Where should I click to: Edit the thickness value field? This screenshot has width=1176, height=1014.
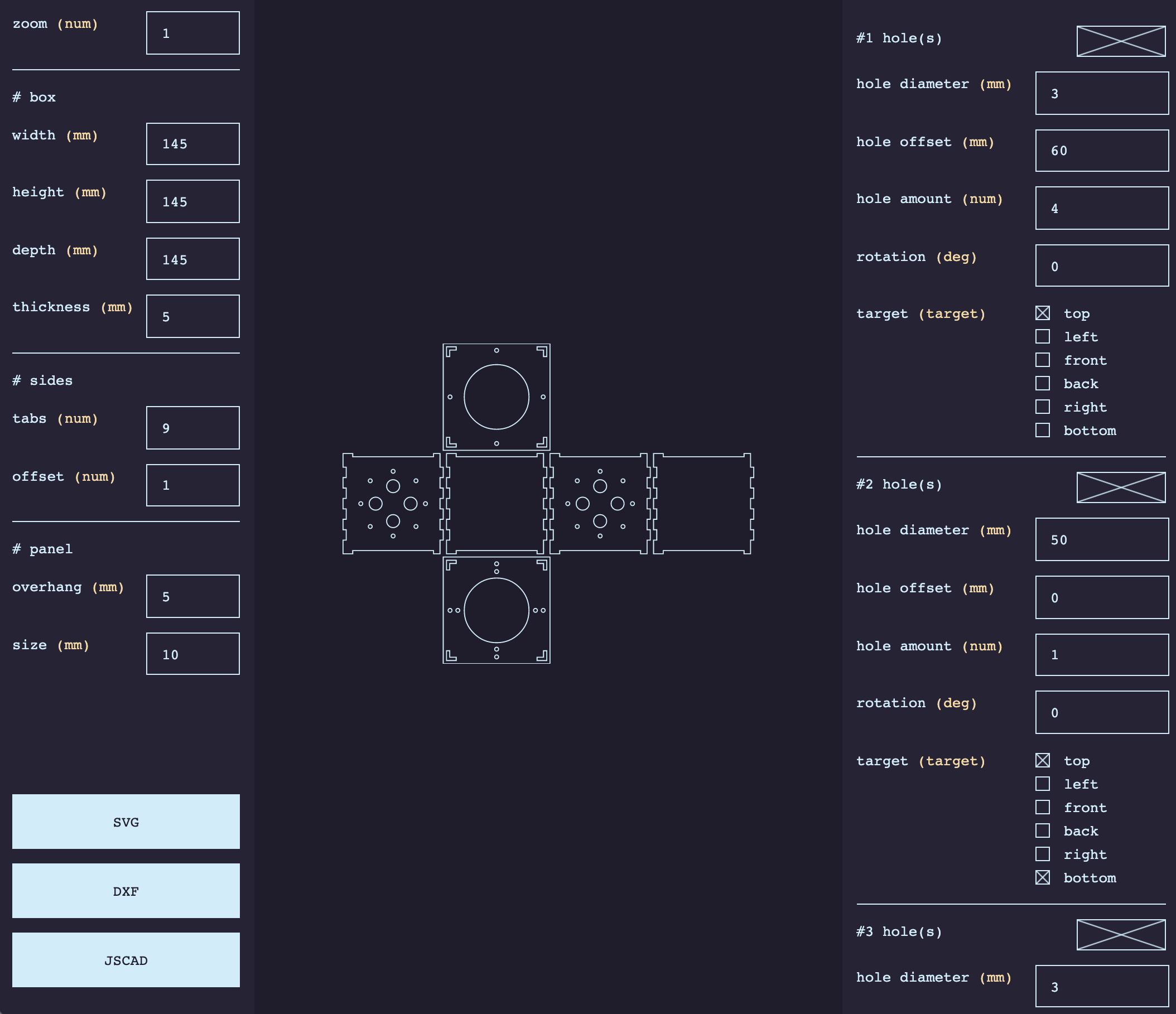point(192,316)
